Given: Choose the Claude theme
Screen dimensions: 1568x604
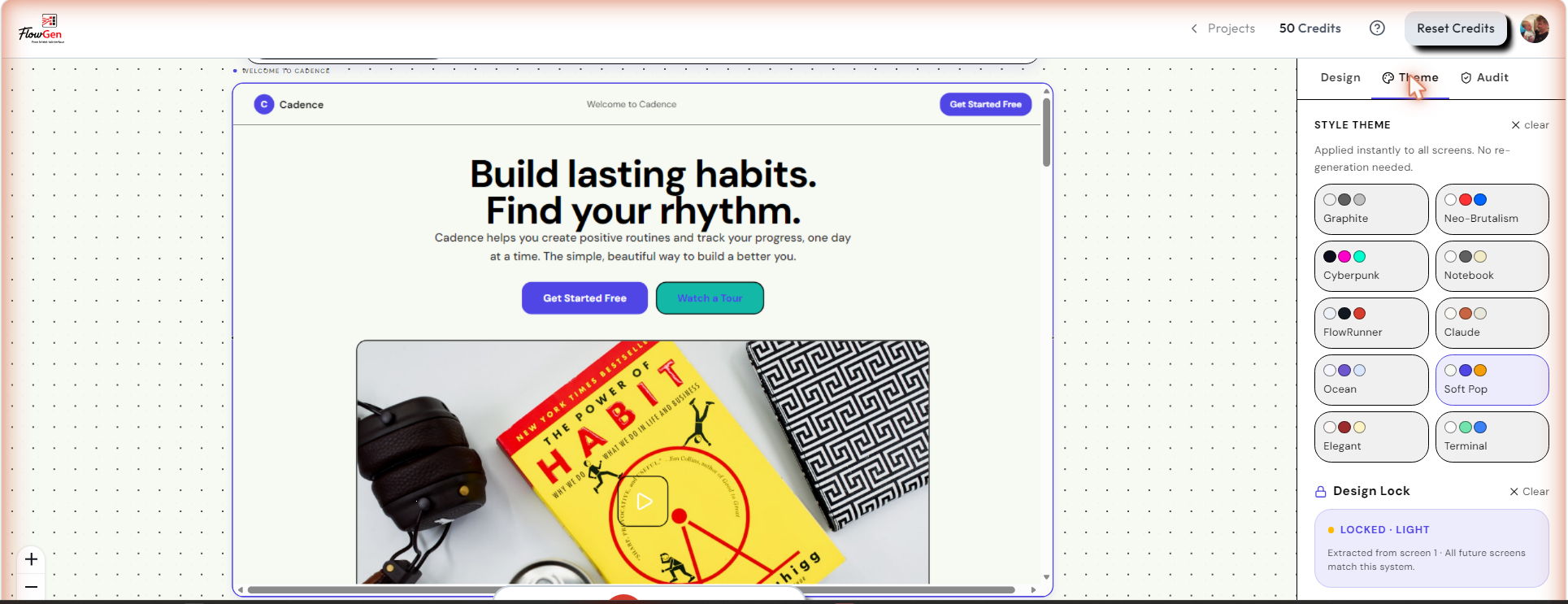Looking at the screenshot, I should coord(1492,323).
